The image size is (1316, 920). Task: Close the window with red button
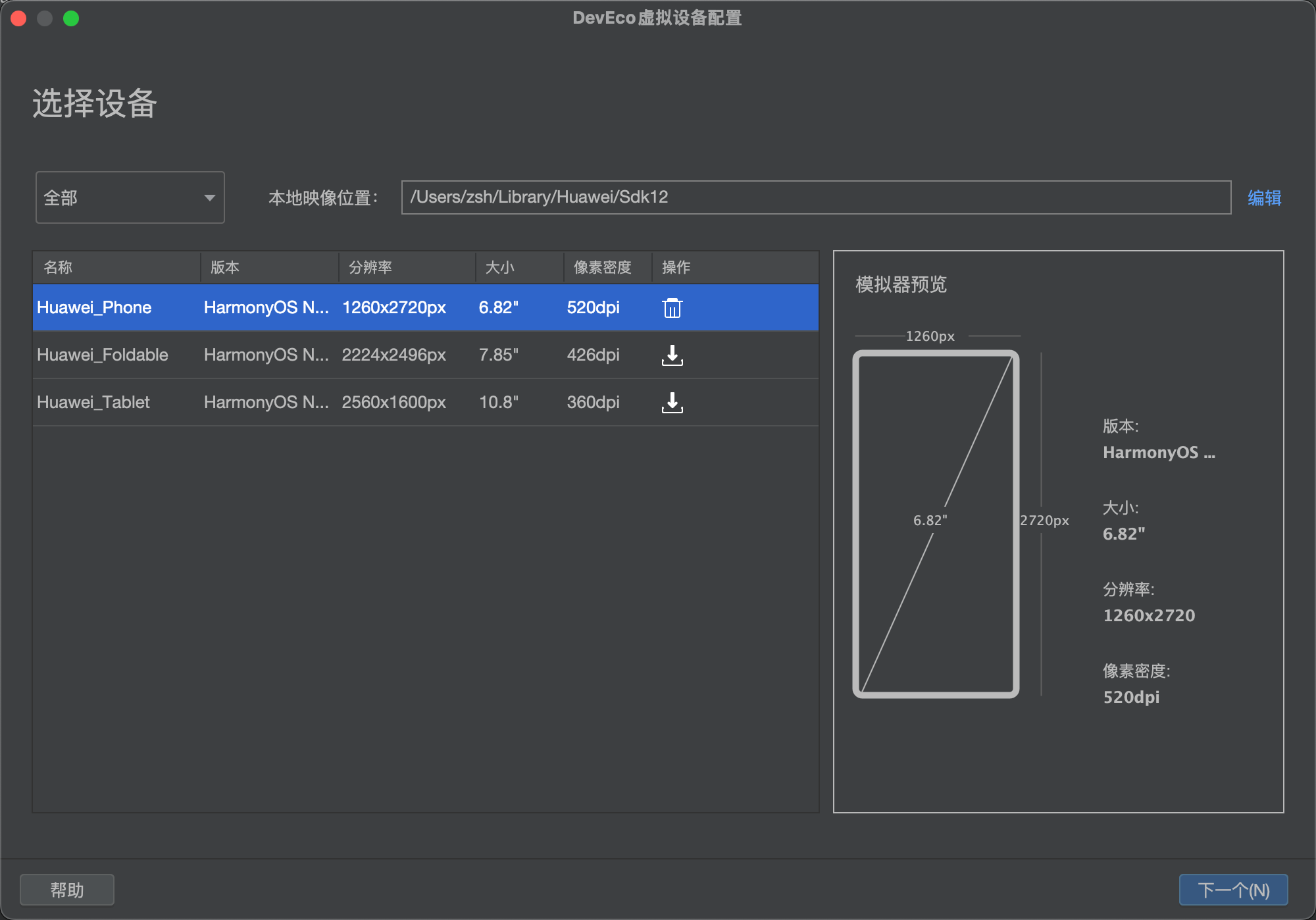(x=18, y=18)
